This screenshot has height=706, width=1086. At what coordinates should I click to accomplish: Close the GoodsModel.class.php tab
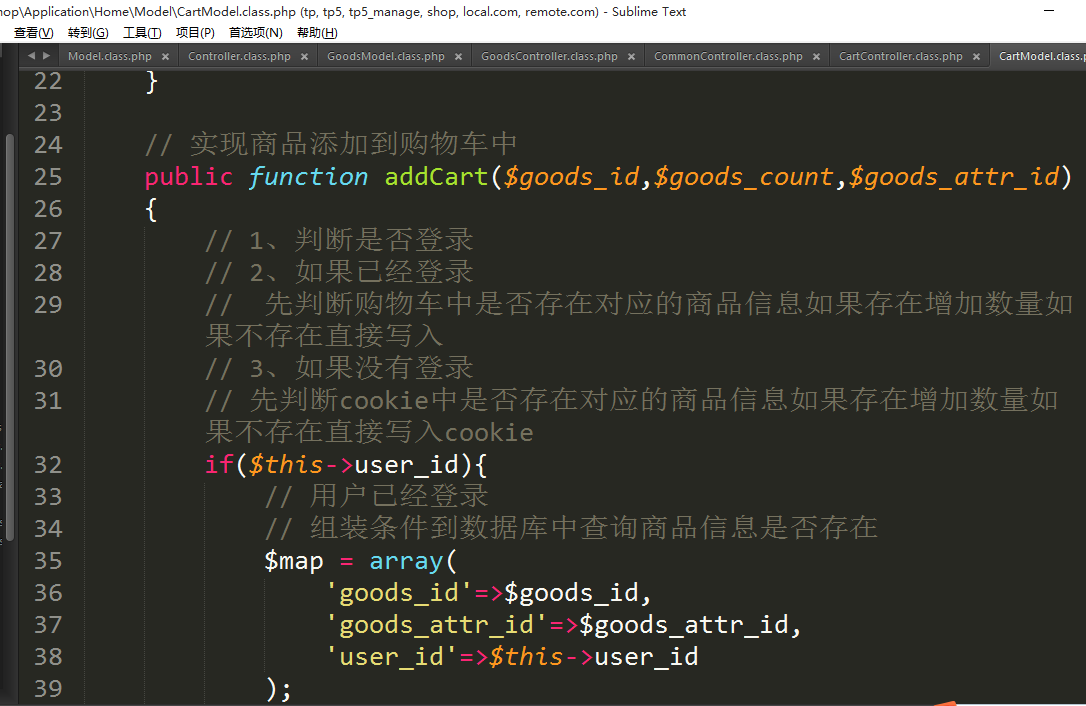pyautogui.click(x=458, y=57)
